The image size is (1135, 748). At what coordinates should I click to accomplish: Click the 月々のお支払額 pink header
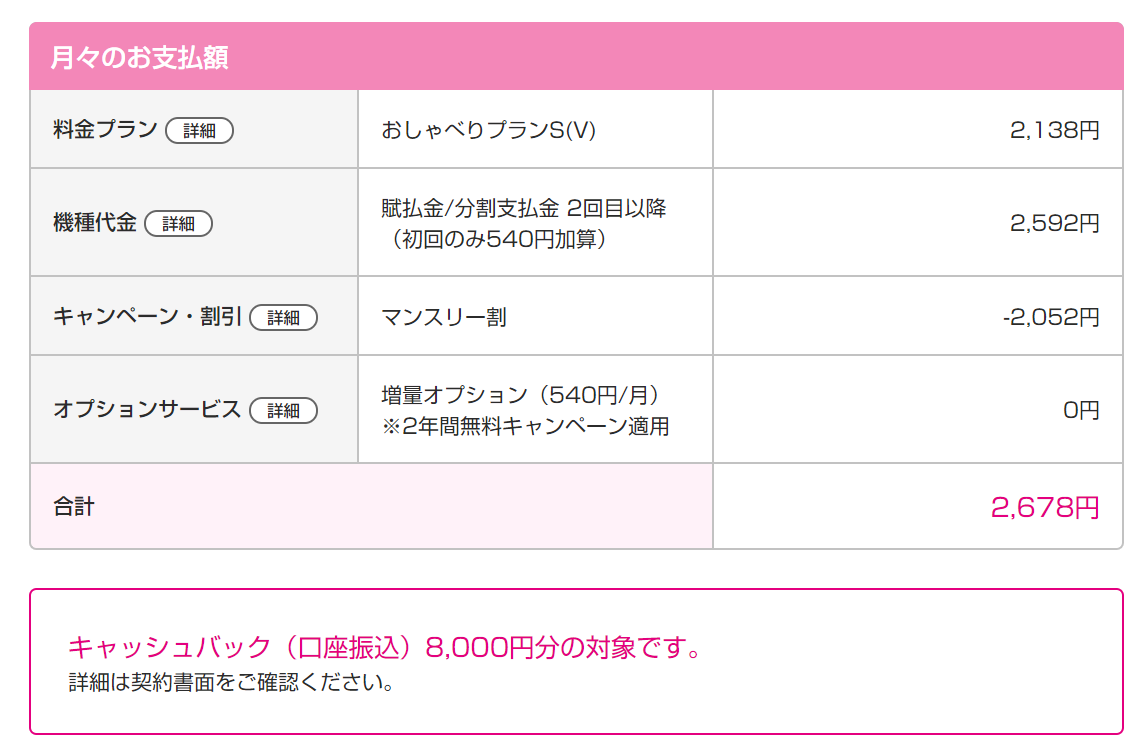coord(576,56)
